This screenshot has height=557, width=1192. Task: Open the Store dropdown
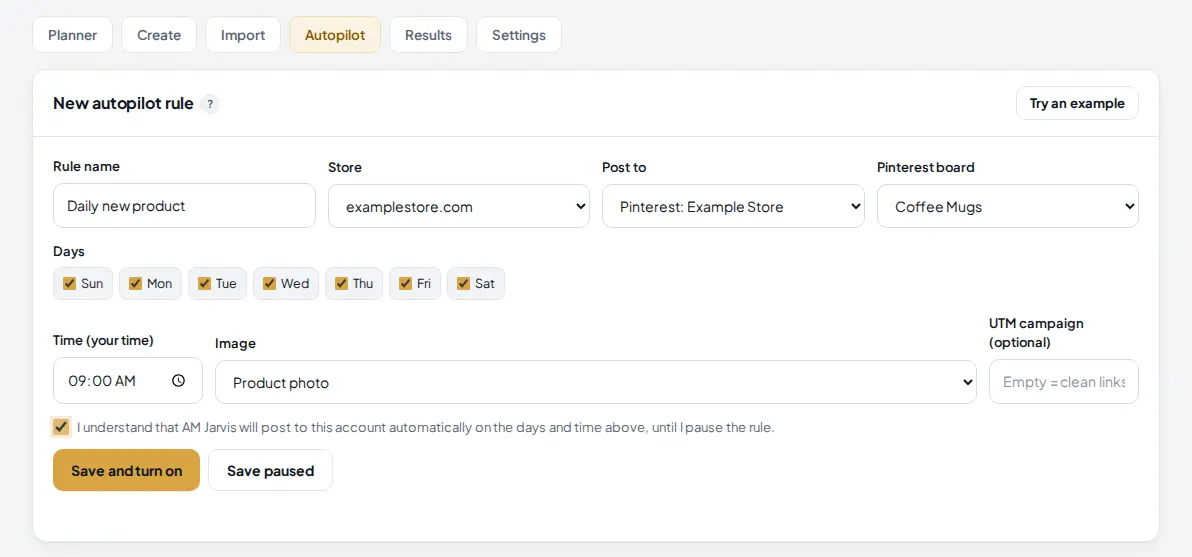[x=458, y=206]
